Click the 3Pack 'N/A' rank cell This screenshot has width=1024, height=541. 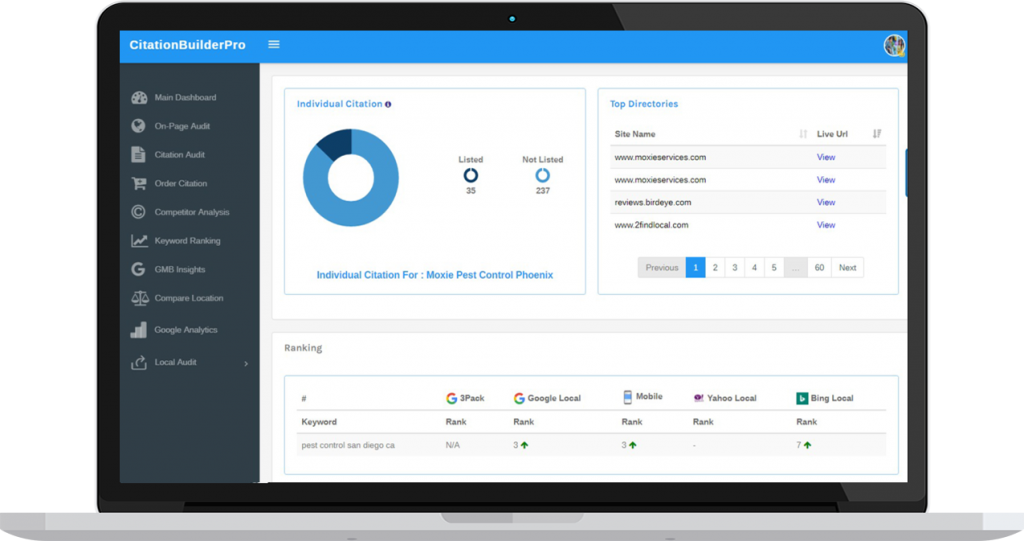pyautogui.click(x=453, y=445)
